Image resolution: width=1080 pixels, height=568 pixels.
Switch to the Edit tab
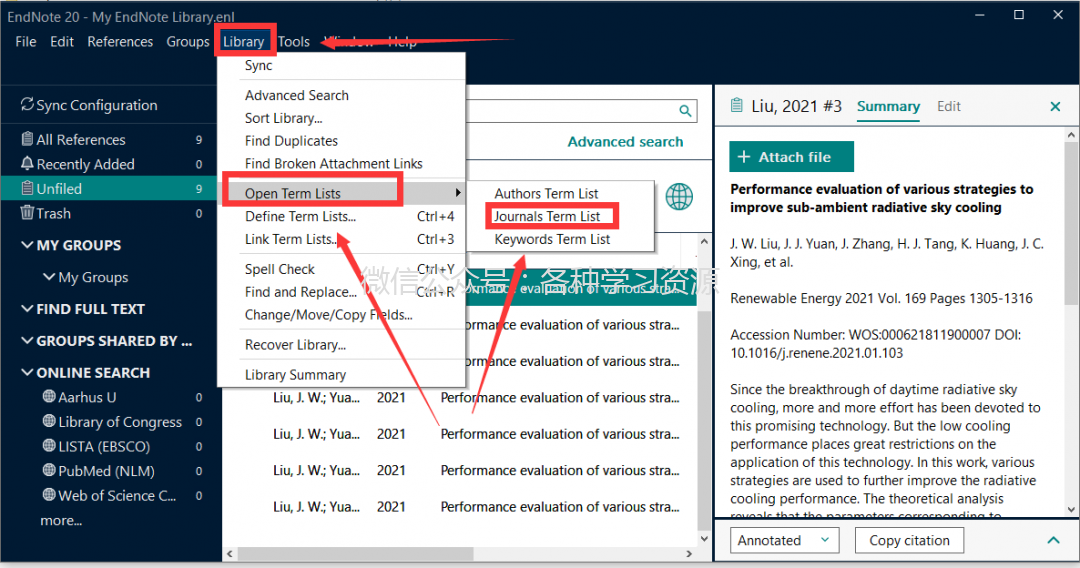tap(948, 106)
